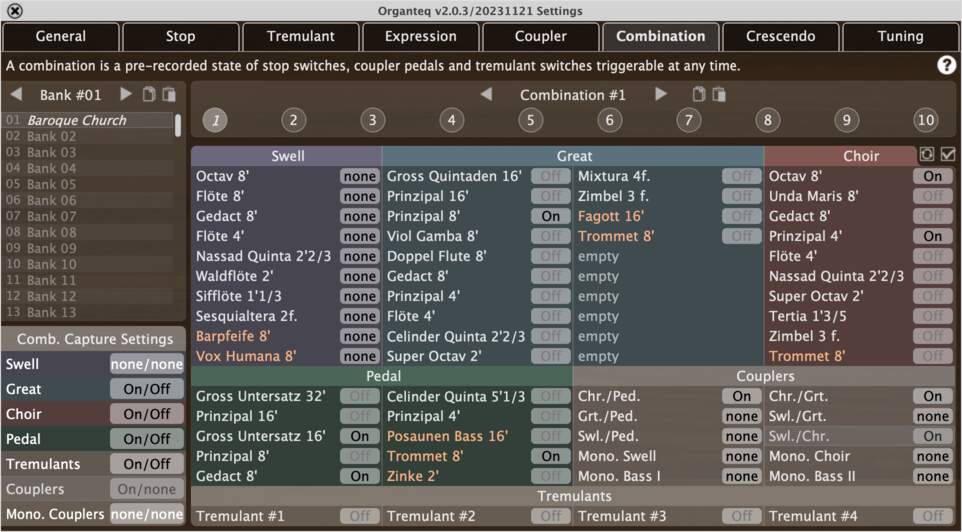Toggle Swl./Chr. coupler state
This screenshot has width=962, height=532.
click(x=933, y=436)
